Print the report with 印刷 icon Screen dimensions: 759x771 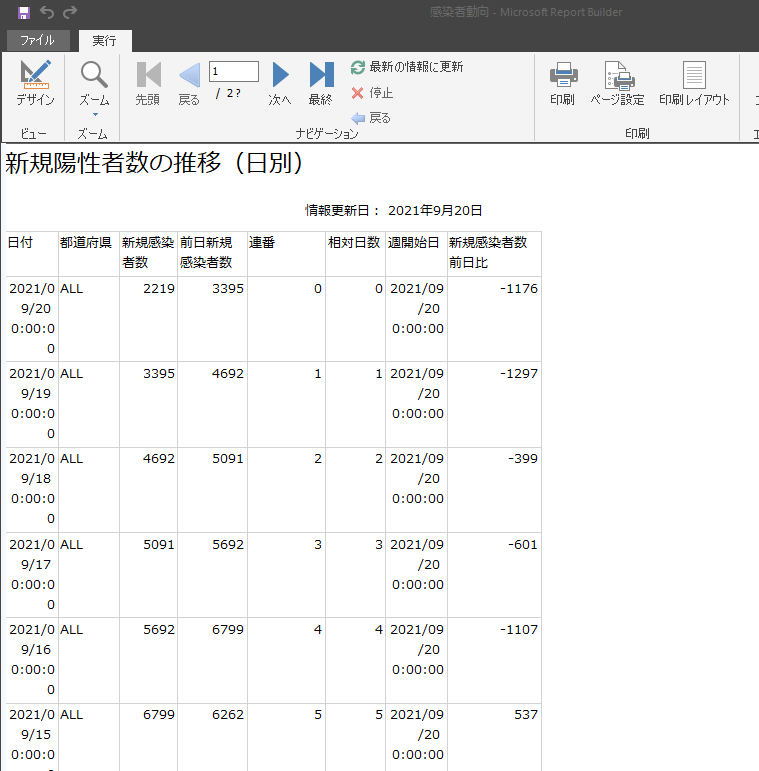pyautogui.click(x=563, y=79)
